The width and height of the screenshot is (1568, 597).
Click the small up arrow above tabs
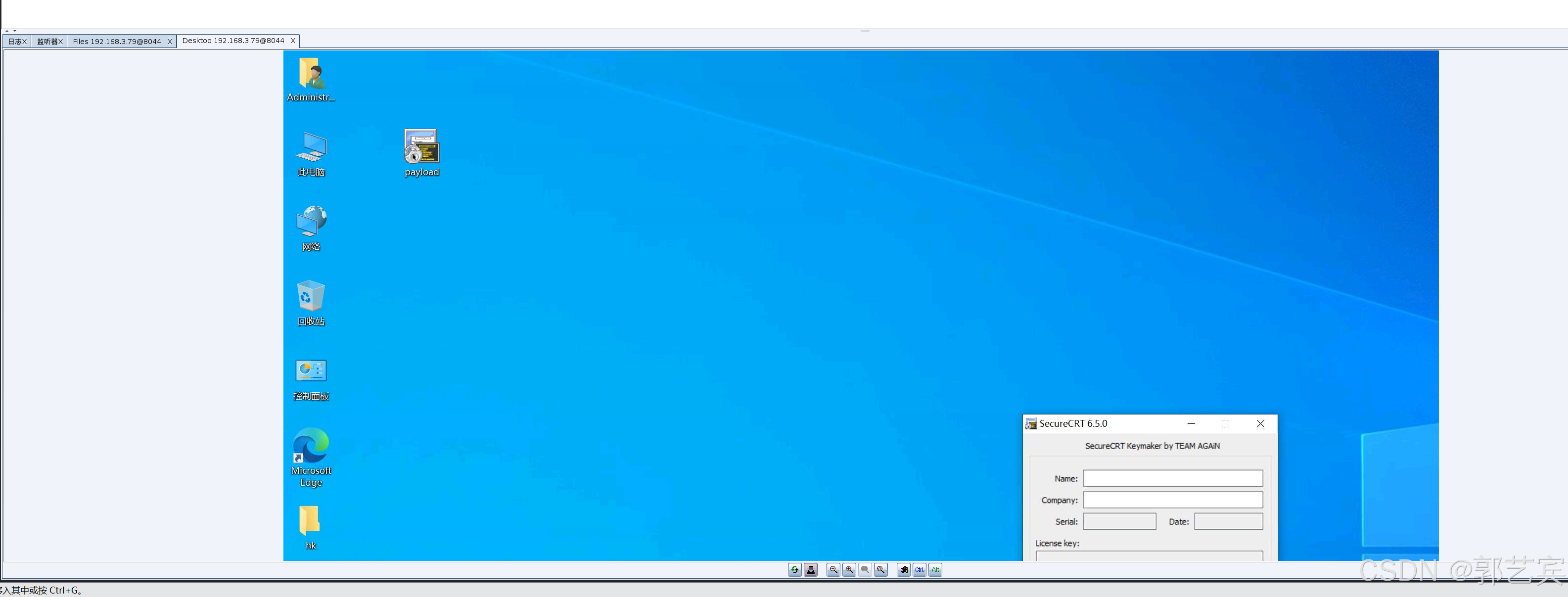[7, 31]
